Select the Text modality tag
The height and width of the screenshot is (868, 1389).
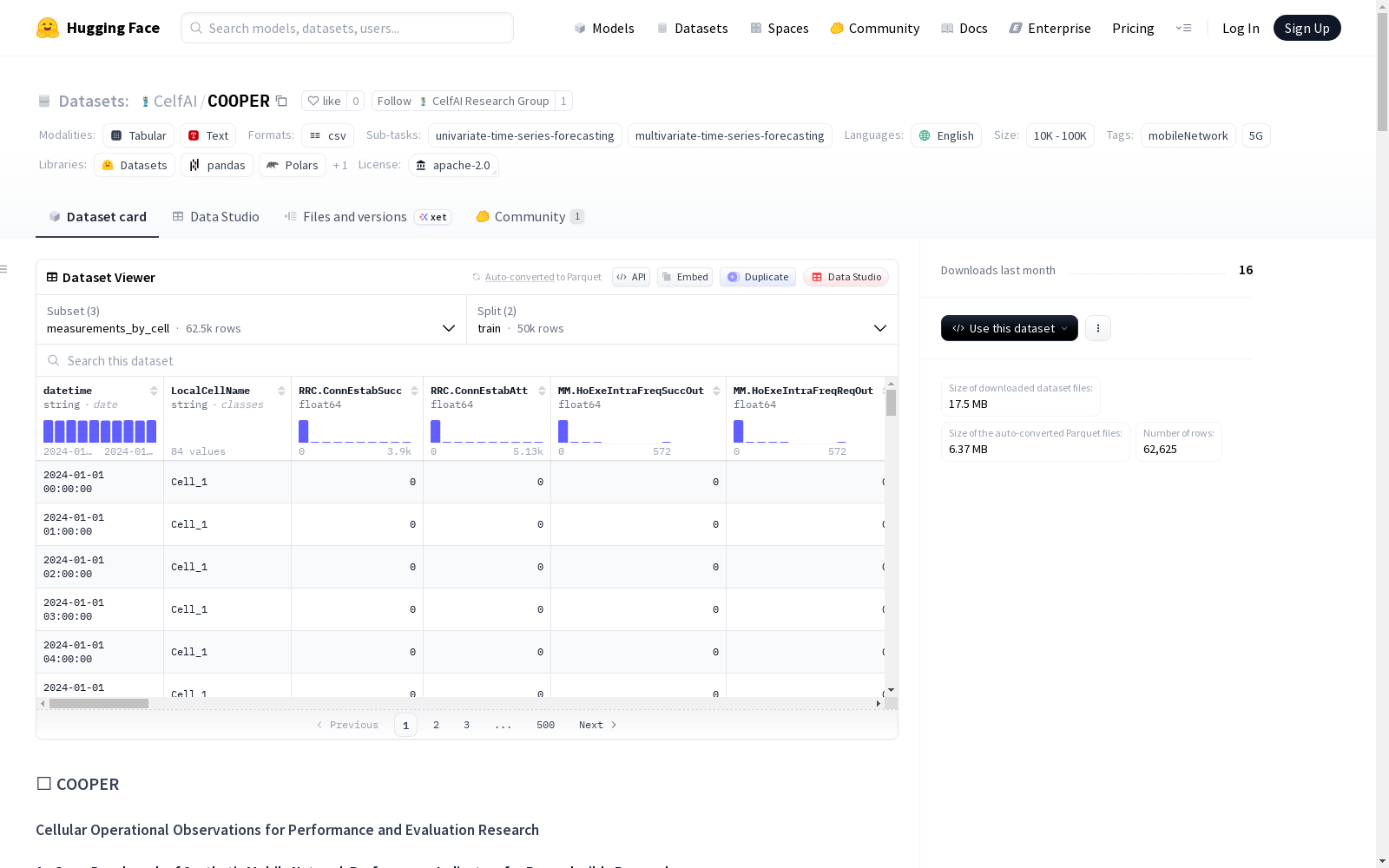(208, 135)
